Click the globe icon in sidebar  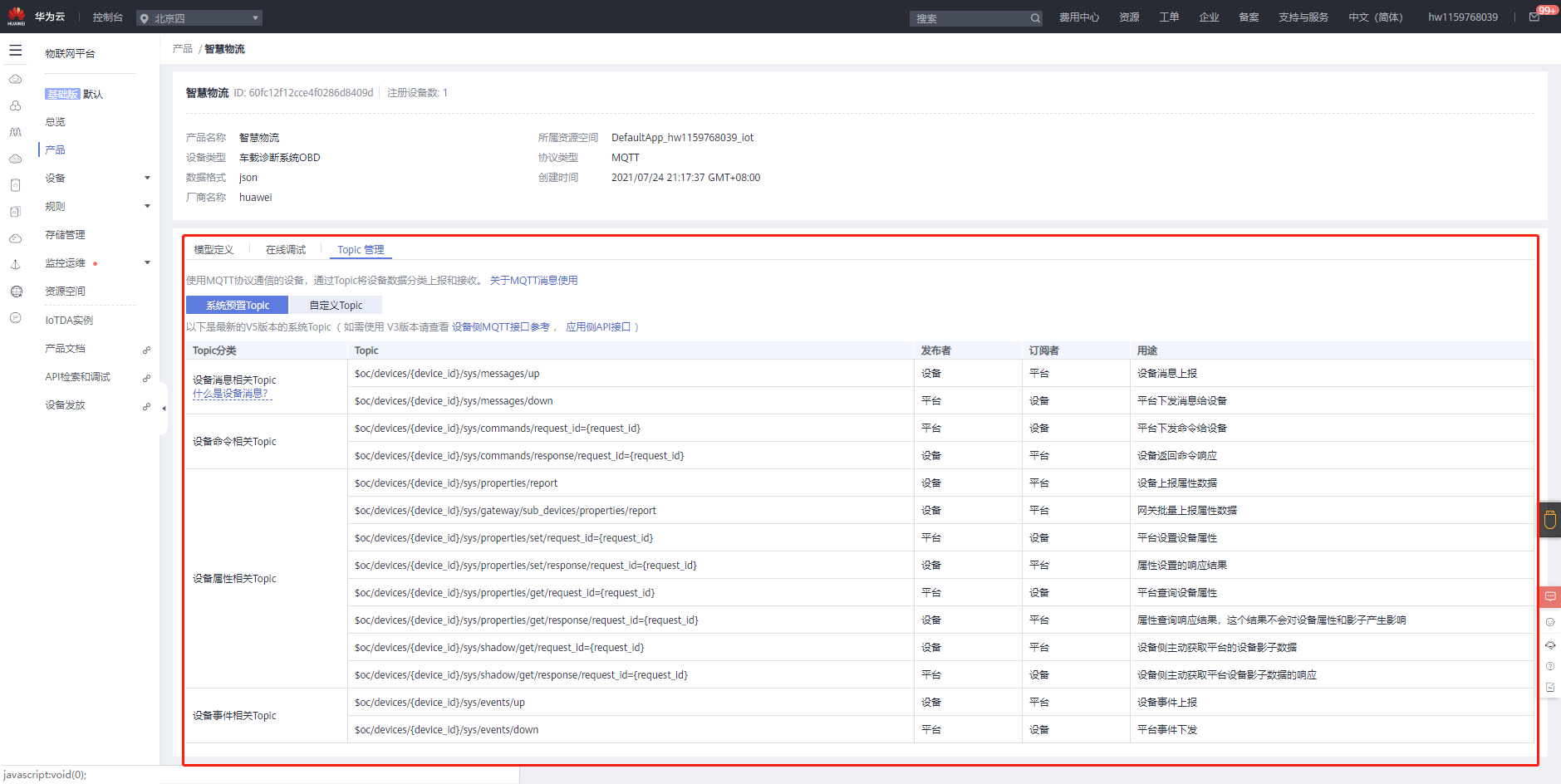[16, 292]
